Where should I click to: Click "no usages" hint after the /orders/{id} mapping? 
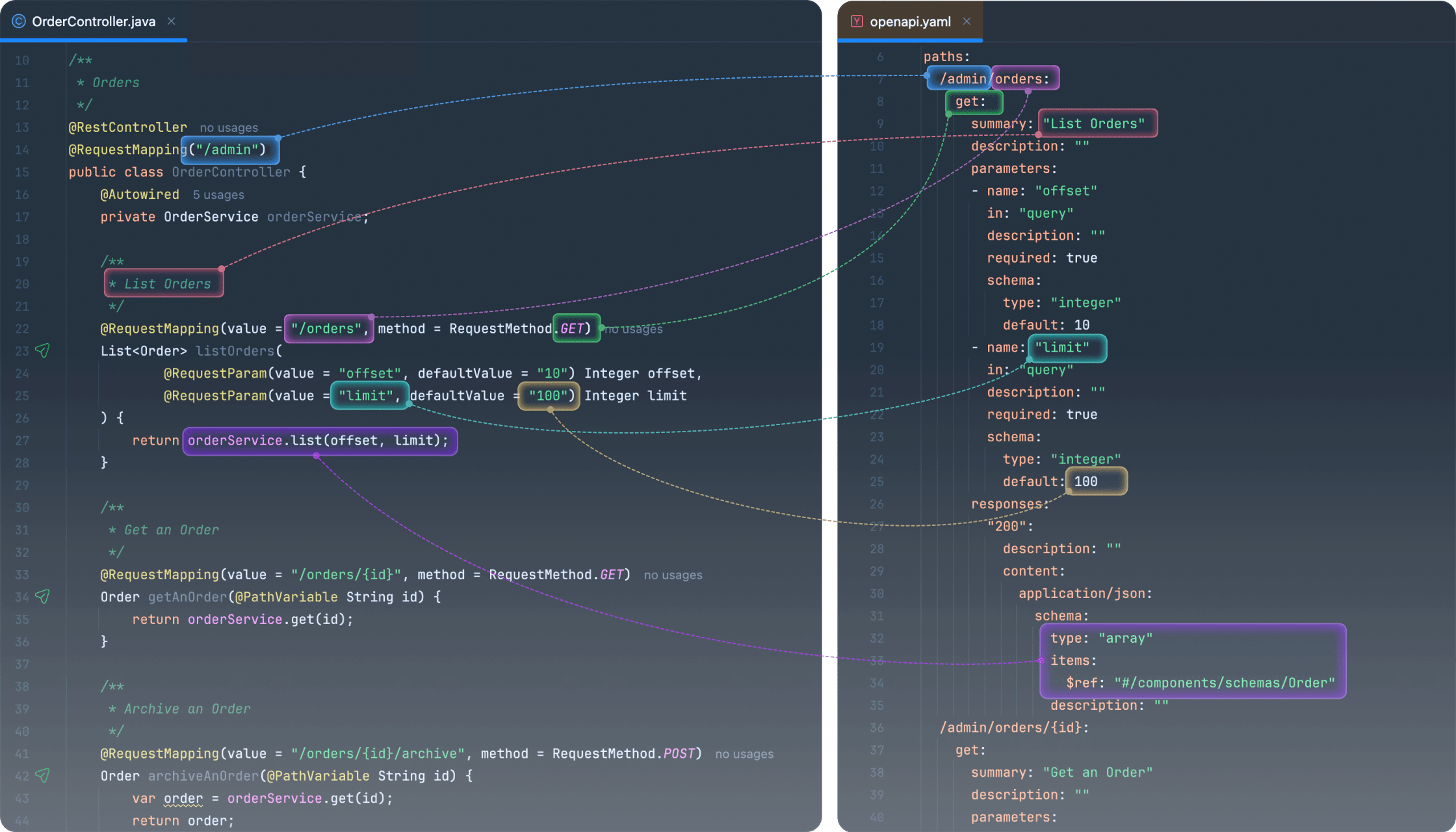pos(673,575)
